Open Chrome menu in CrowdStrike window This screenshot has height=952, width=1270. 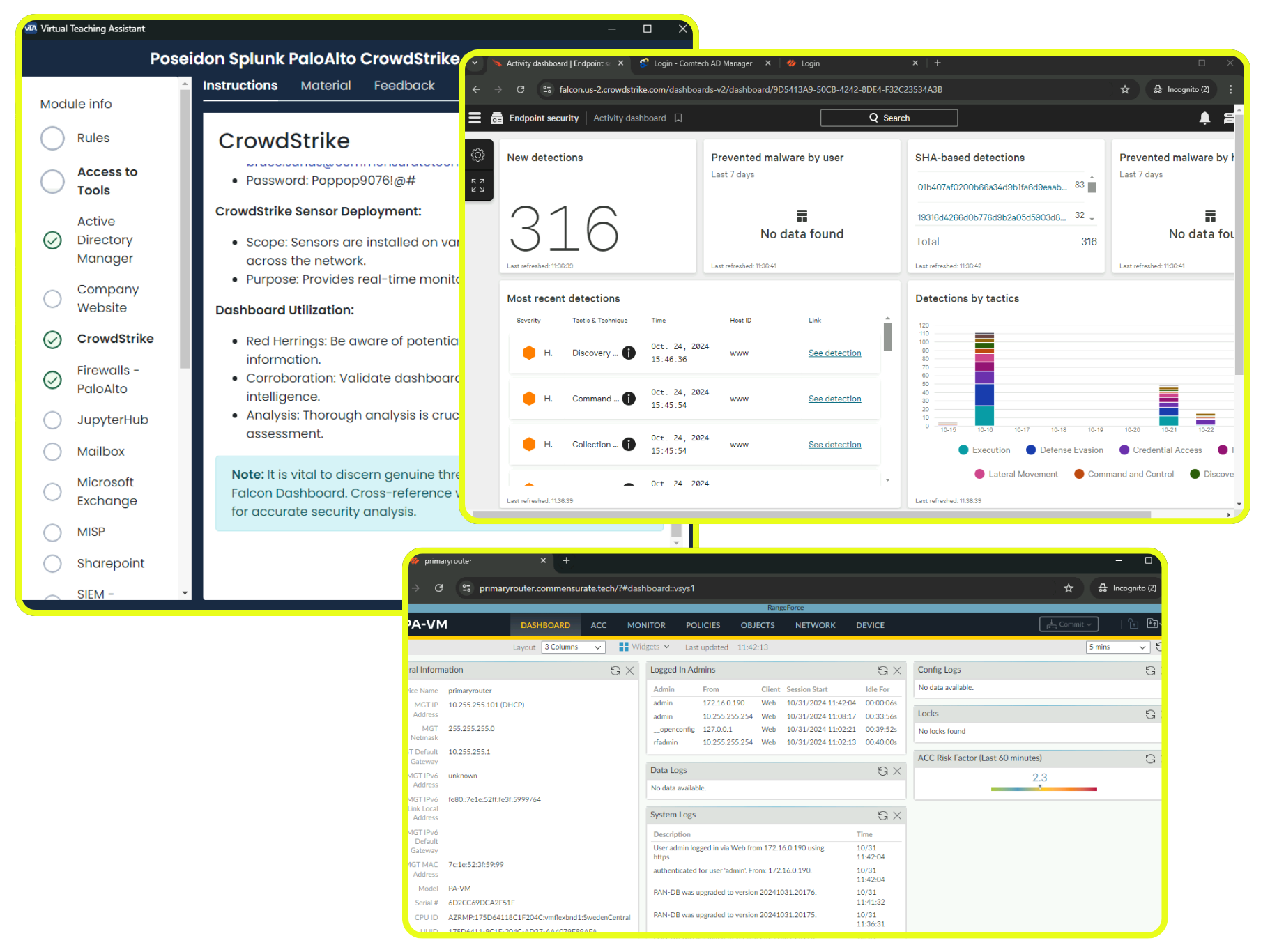tap(1231, 89)
